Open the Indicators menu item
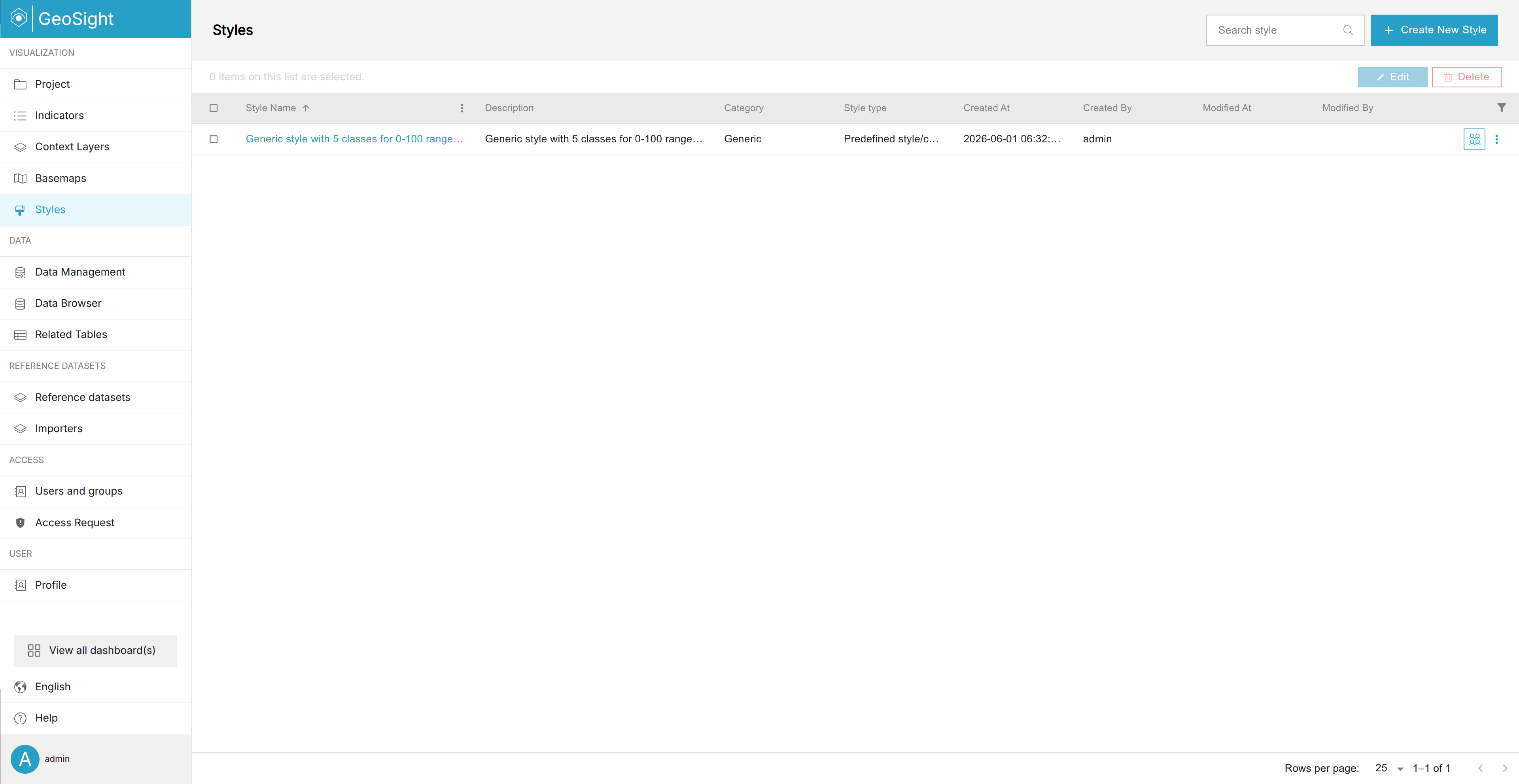The height and width of the screenshot is (784, 1519). click(96, 115)
